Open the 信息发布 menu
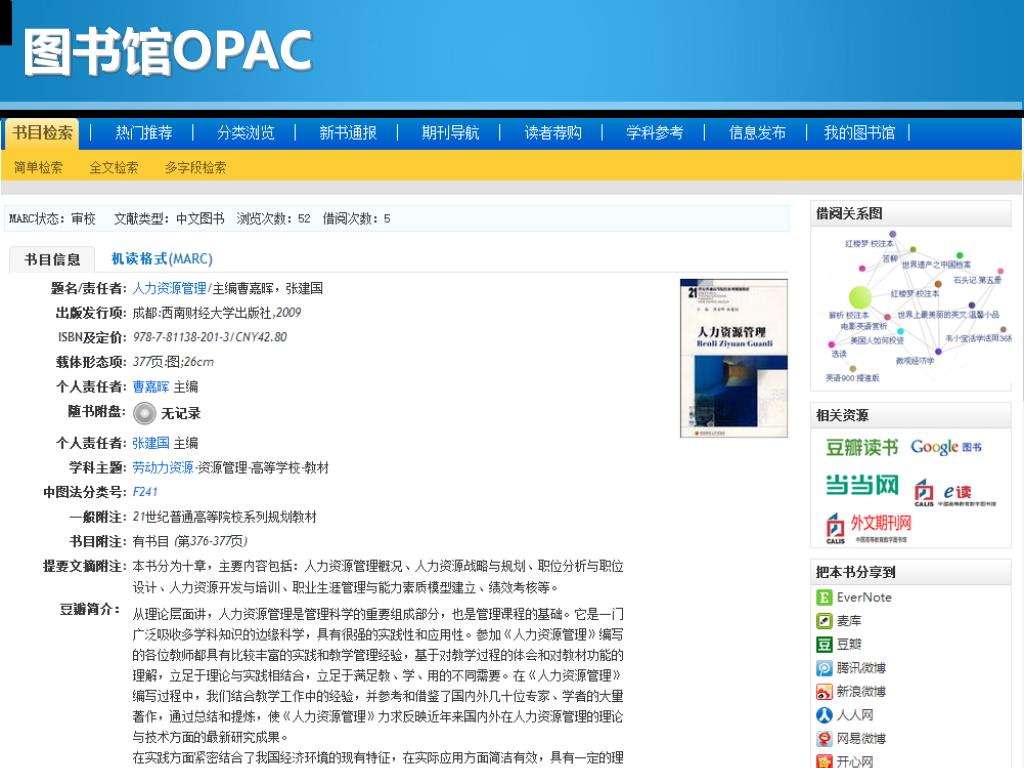Image resolution: width=1024 pixels, height=768 pixels. [x=757, y=133]
